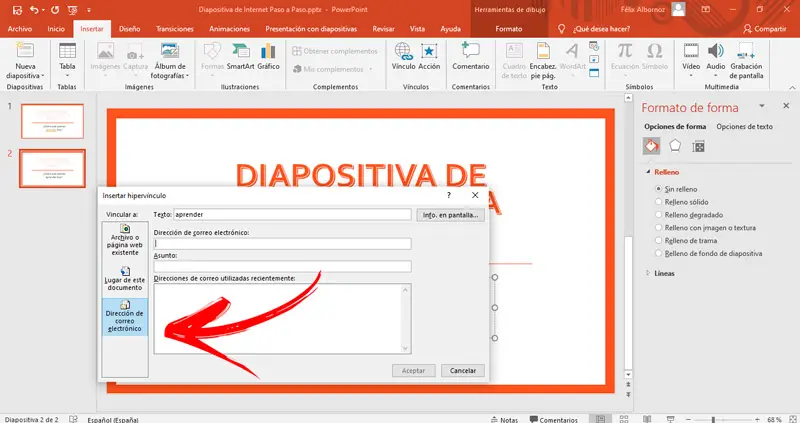The image size is (800, 423).
Task: Select slide 1 thumbnail
Action: (x=52, y=121)
